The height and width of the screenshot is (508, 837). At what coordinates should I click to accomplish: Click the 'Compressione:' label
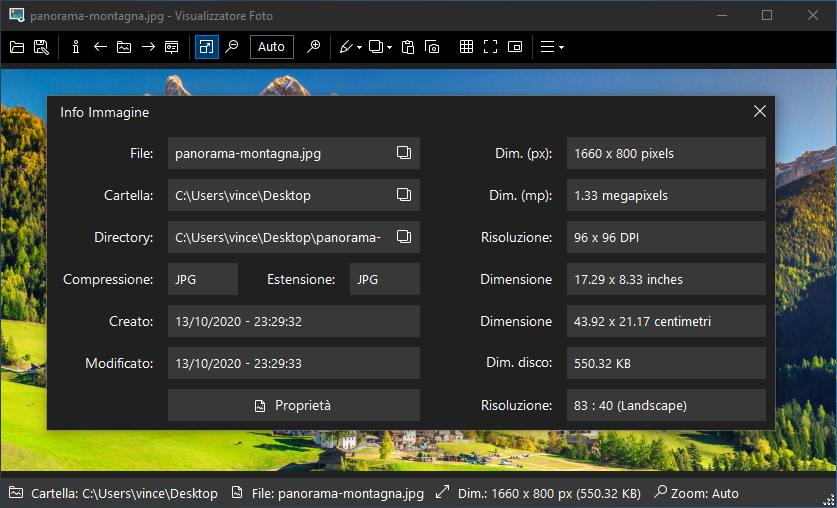108,280
